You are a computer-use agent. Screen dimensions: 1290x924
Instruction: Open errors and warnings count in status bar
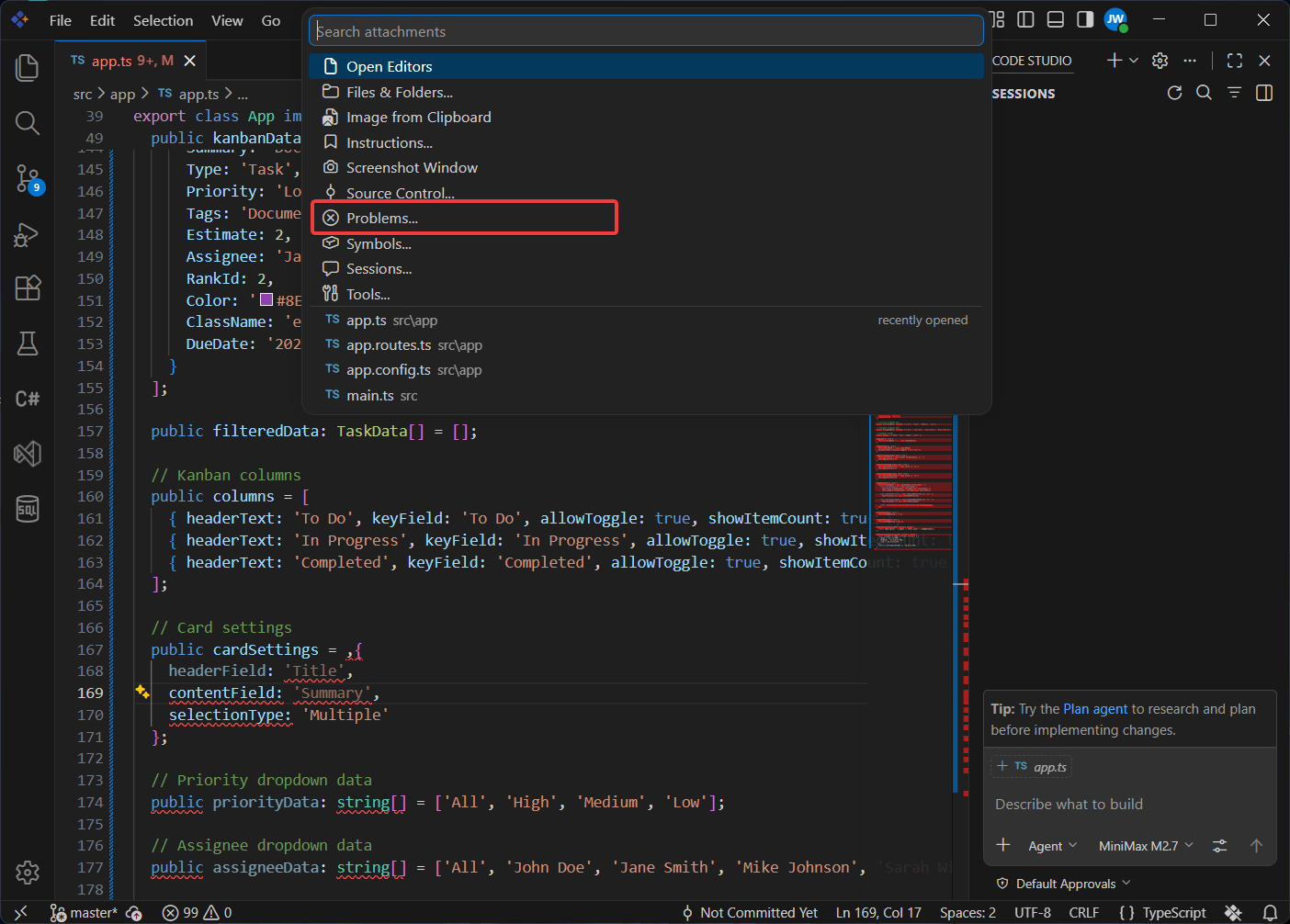coord(197,913)
